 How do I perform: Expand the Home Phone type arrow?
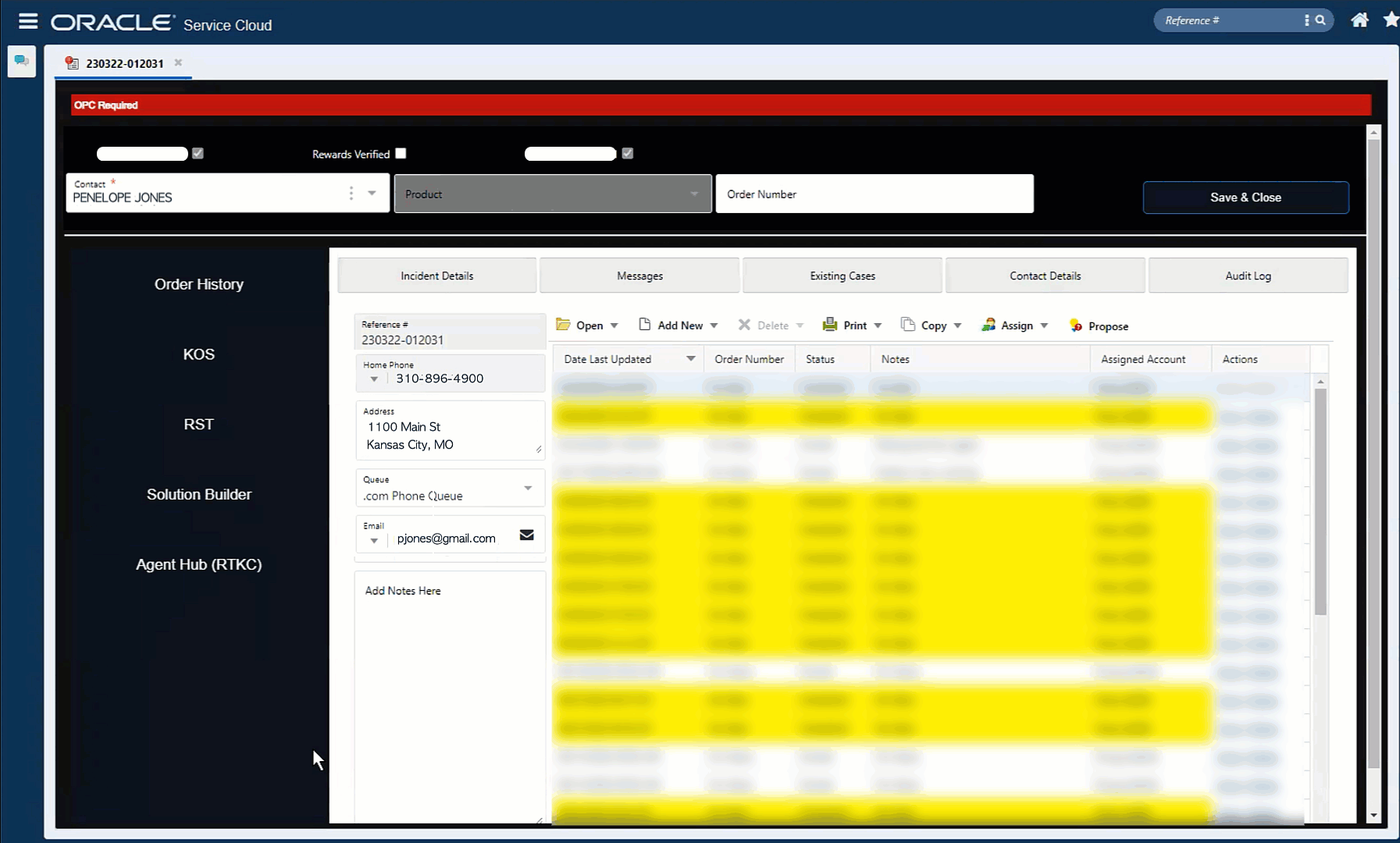(x=374, y=379)
